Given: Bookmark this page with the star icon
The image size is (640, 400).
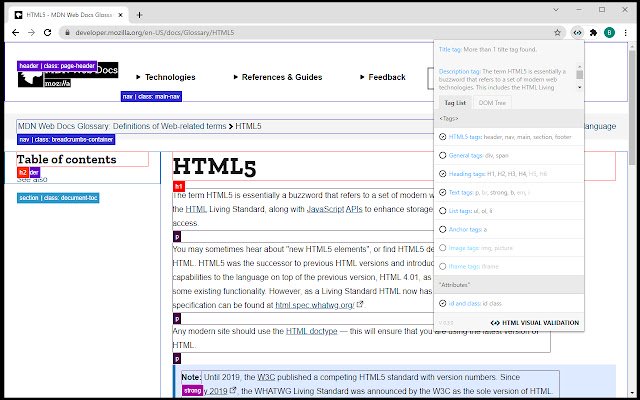Looking at the screenshot, I should 557,33.
